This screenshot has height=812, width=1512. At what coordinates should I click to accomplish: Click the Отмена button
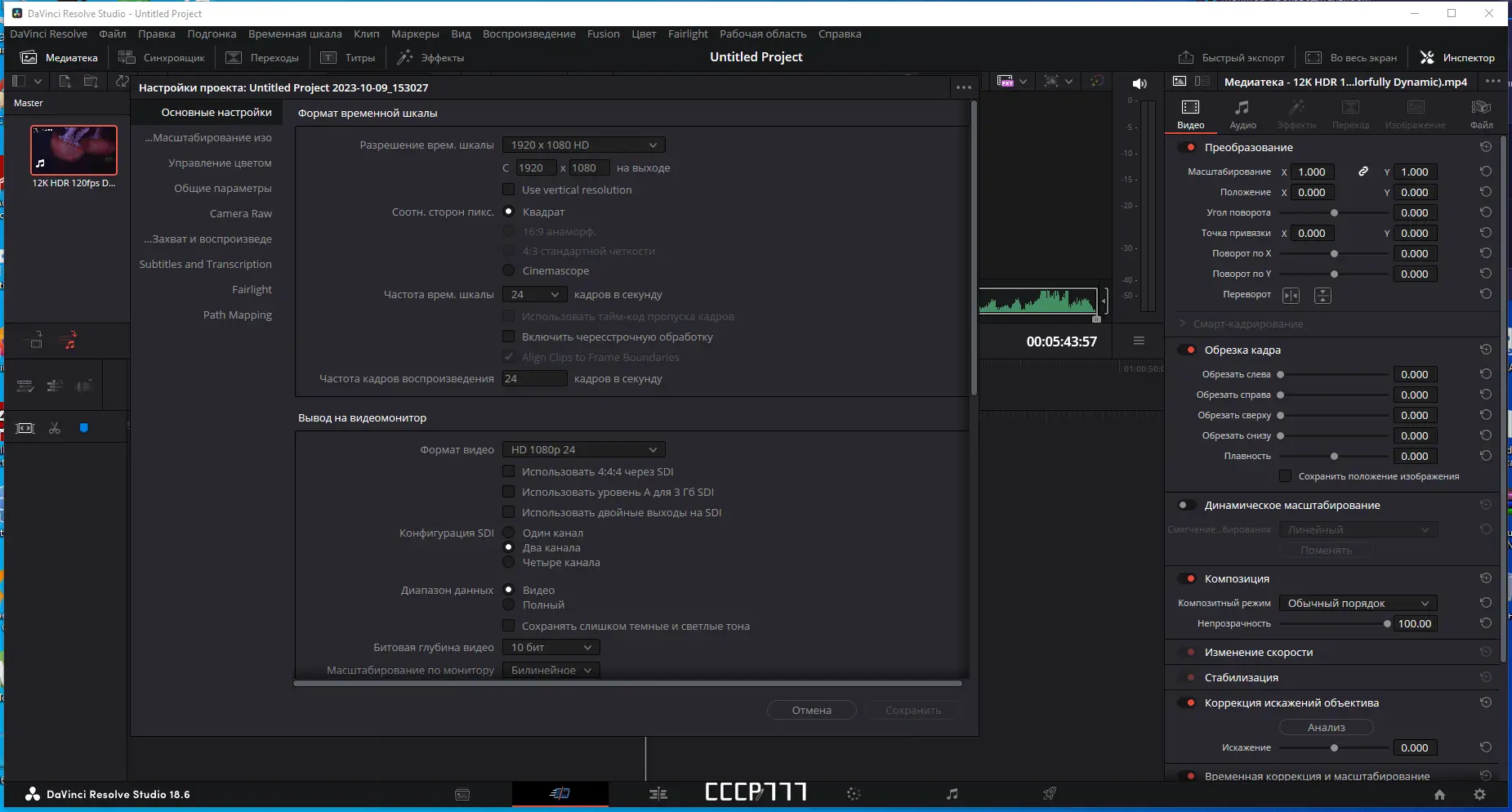810,709
